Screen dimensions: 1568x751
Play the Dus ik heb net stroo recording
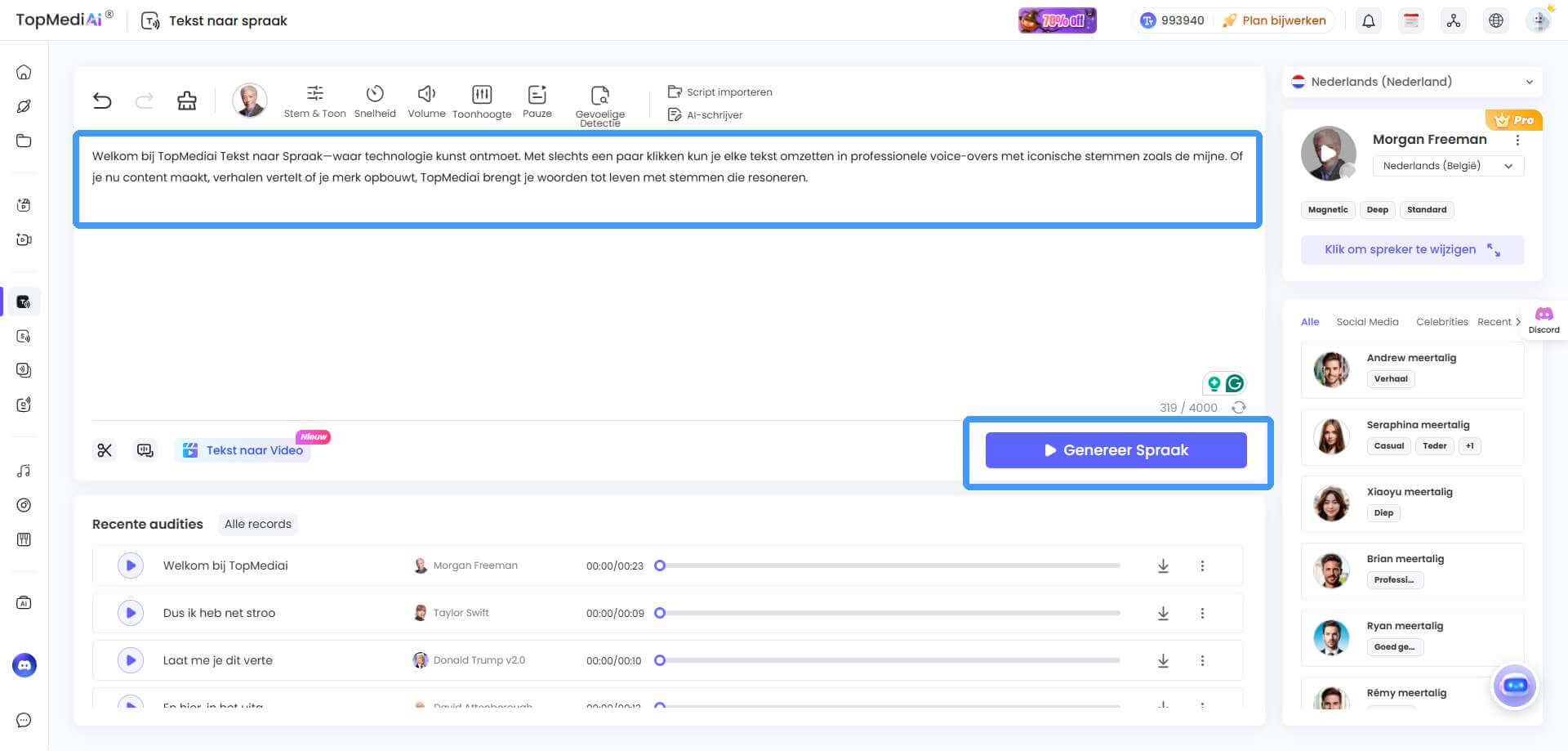[131, 613]
